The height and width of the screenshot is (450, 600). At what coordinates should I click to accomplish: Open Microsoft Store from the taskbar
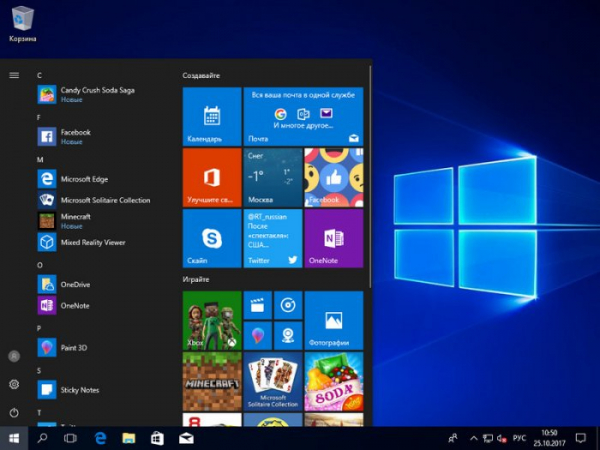coord(157,438)
